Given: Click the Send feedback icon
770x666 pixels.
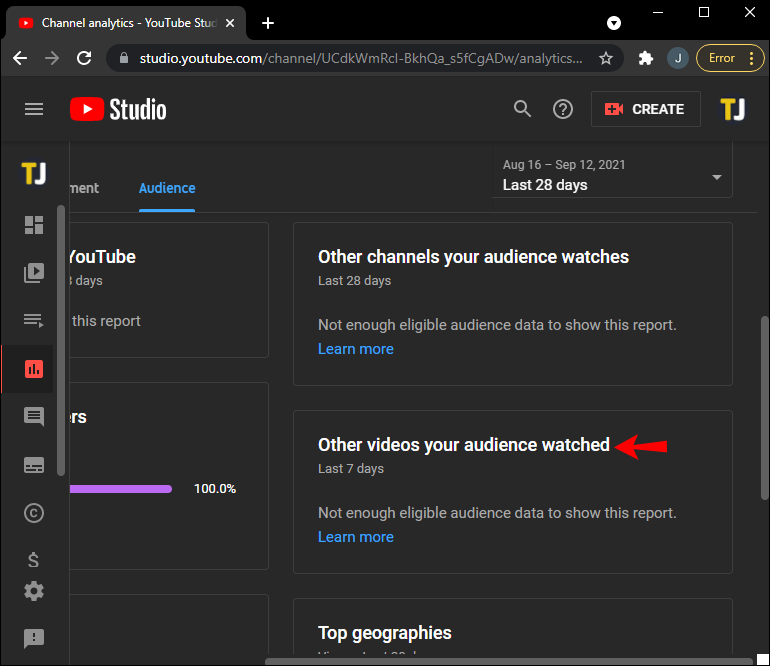Looking at the screenshot, I should (x=34, y=638).
